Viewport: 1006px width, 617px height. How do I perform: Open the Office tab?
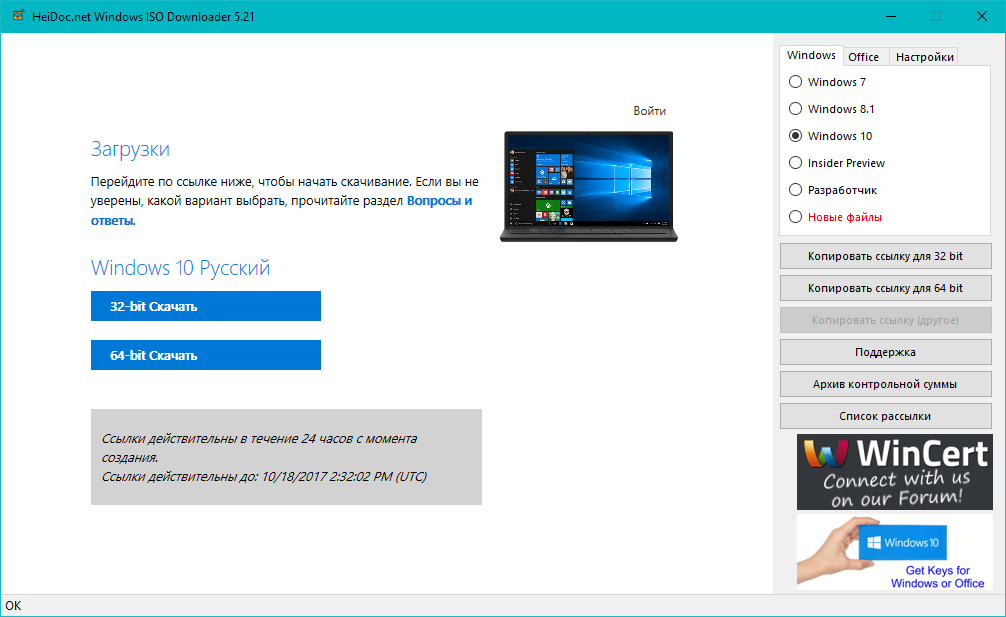click(x=864, y=57)
